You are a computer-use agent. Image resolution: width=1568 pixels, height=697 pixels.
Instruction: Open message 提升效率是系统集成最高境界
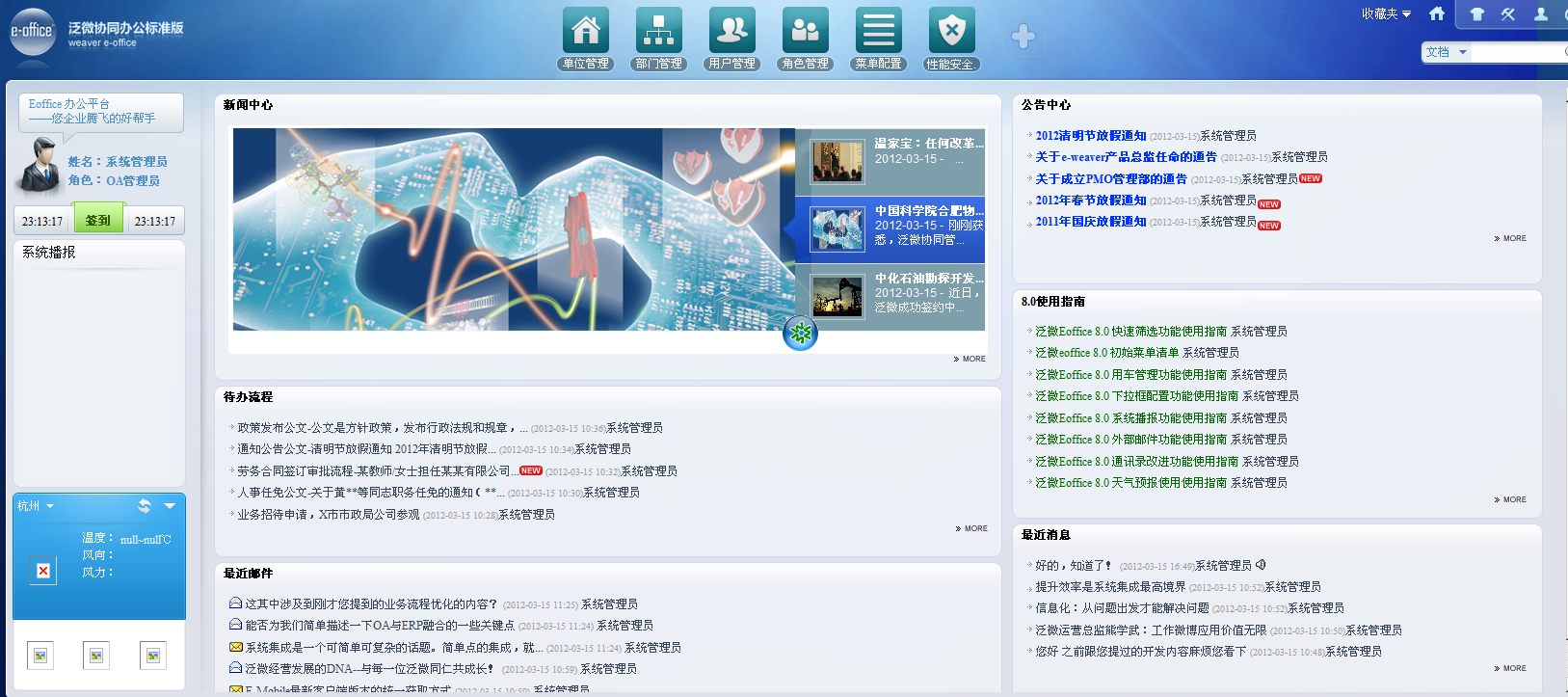(1110, 587)
